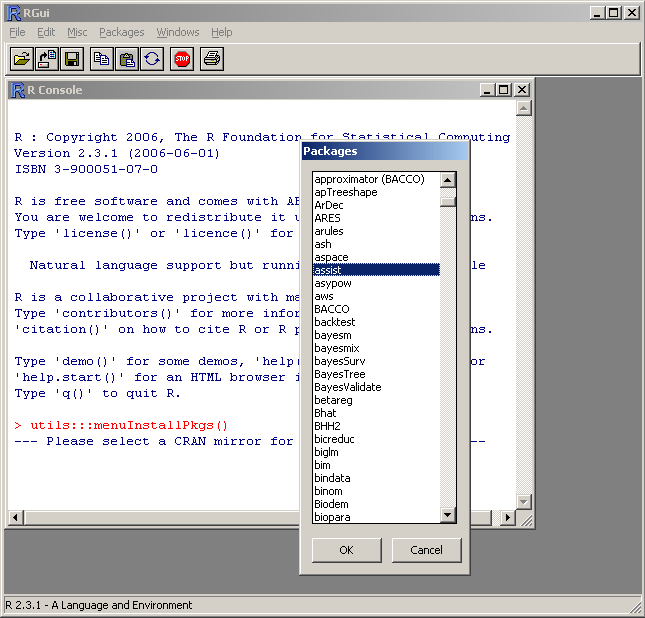Maximize the R Console window

click(x=503, y=90)
